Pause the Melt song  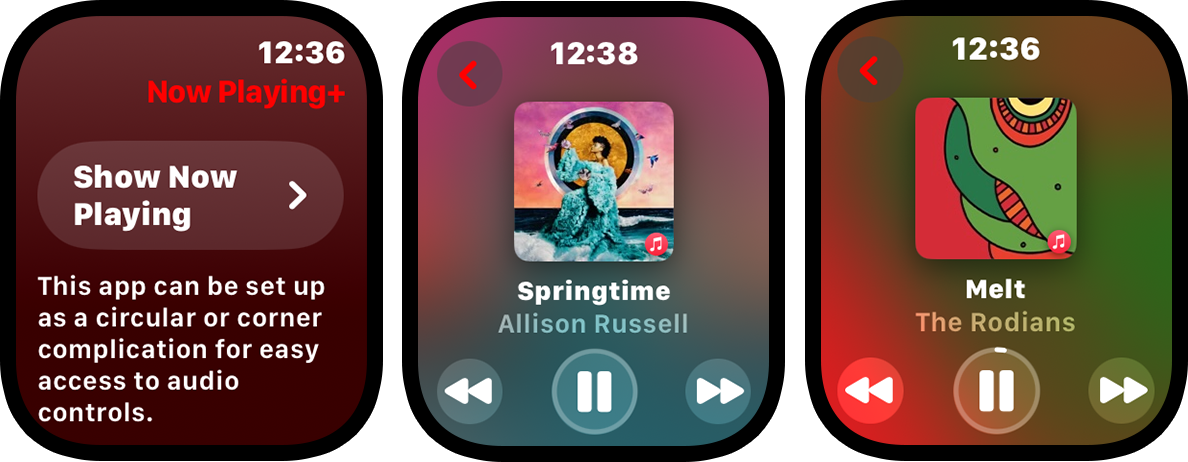tap(996, 390)
